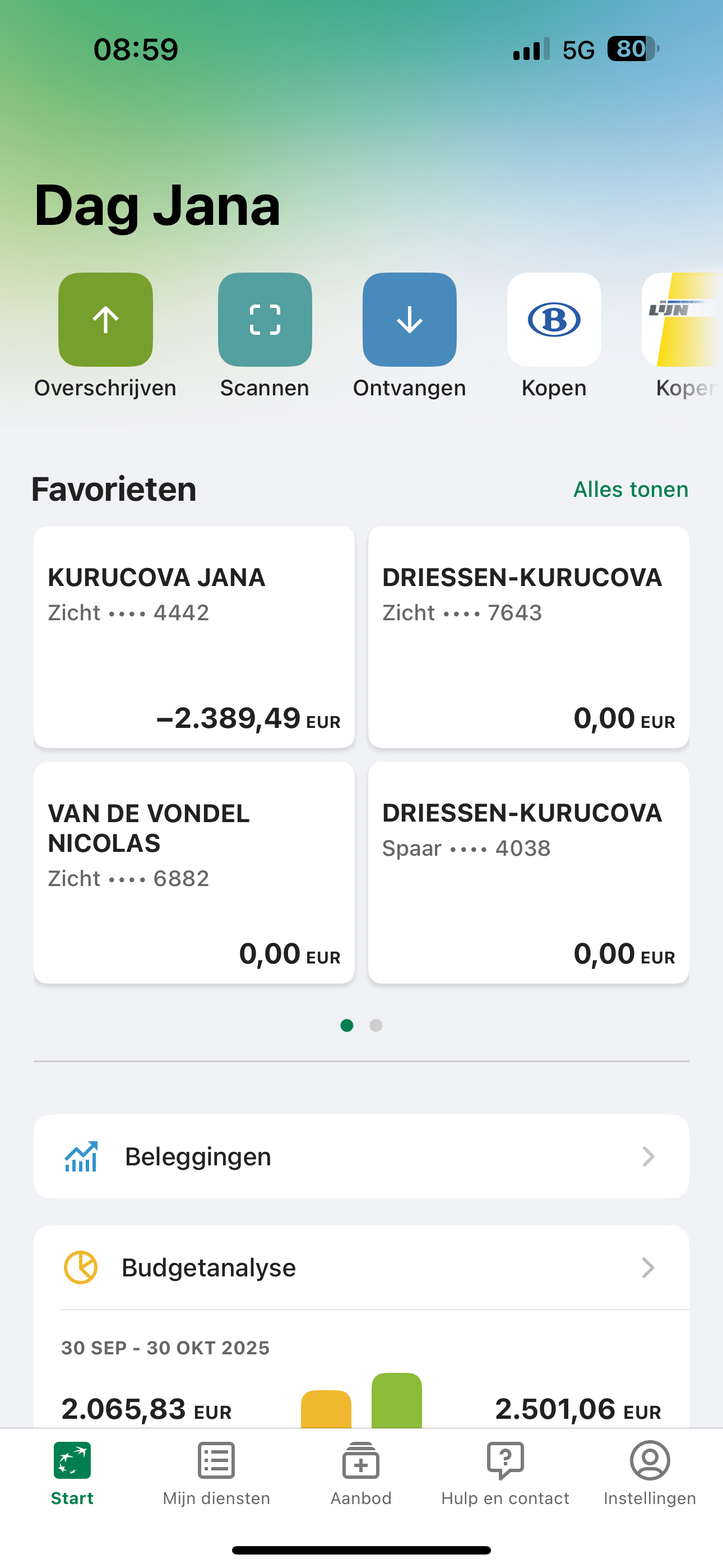Open the Spaar account ending 4038
This screenshot has height=1568, width=723.
pyautogui.click(x=529, y=872)
